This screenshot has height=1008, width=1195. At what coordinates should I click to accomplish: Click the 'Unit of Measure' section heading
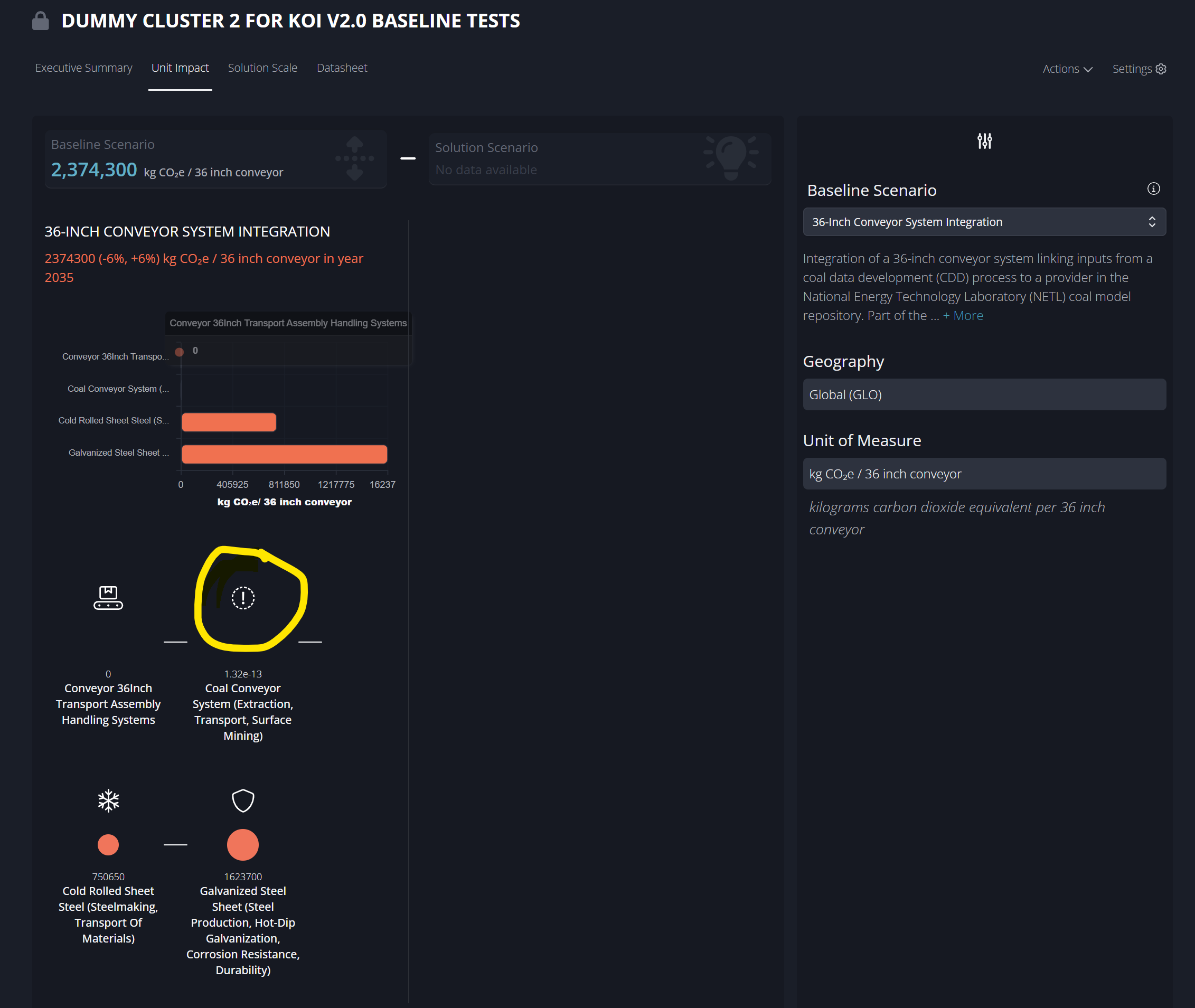click(x=862, y=440)
